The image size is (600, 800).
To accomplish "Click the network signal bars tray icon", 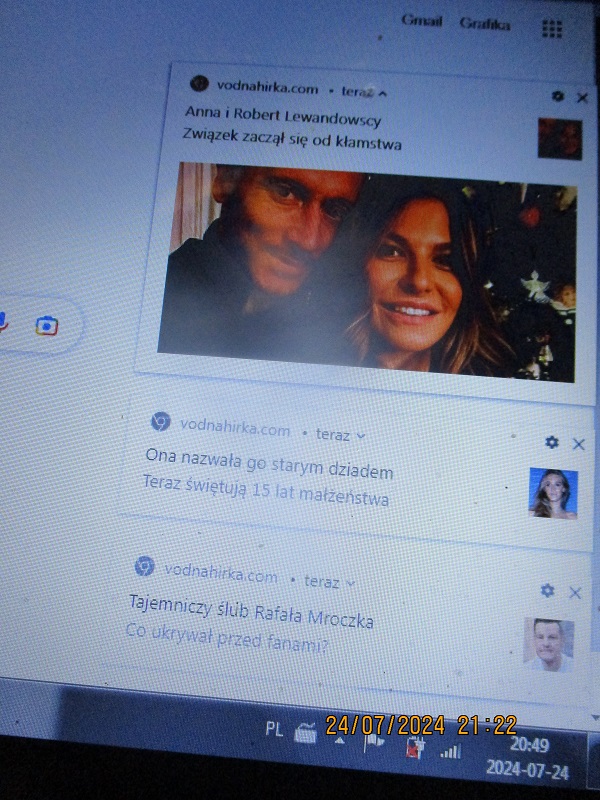I will (x=451, y=750).
